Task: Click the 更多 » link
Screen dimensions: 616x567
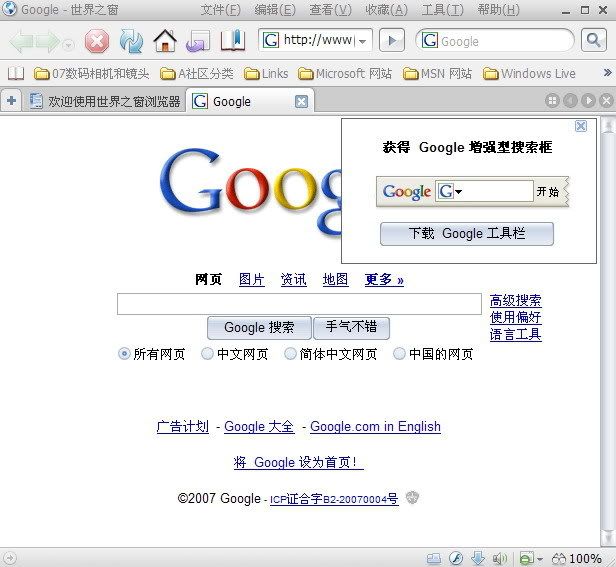Action: coord(384,279)
